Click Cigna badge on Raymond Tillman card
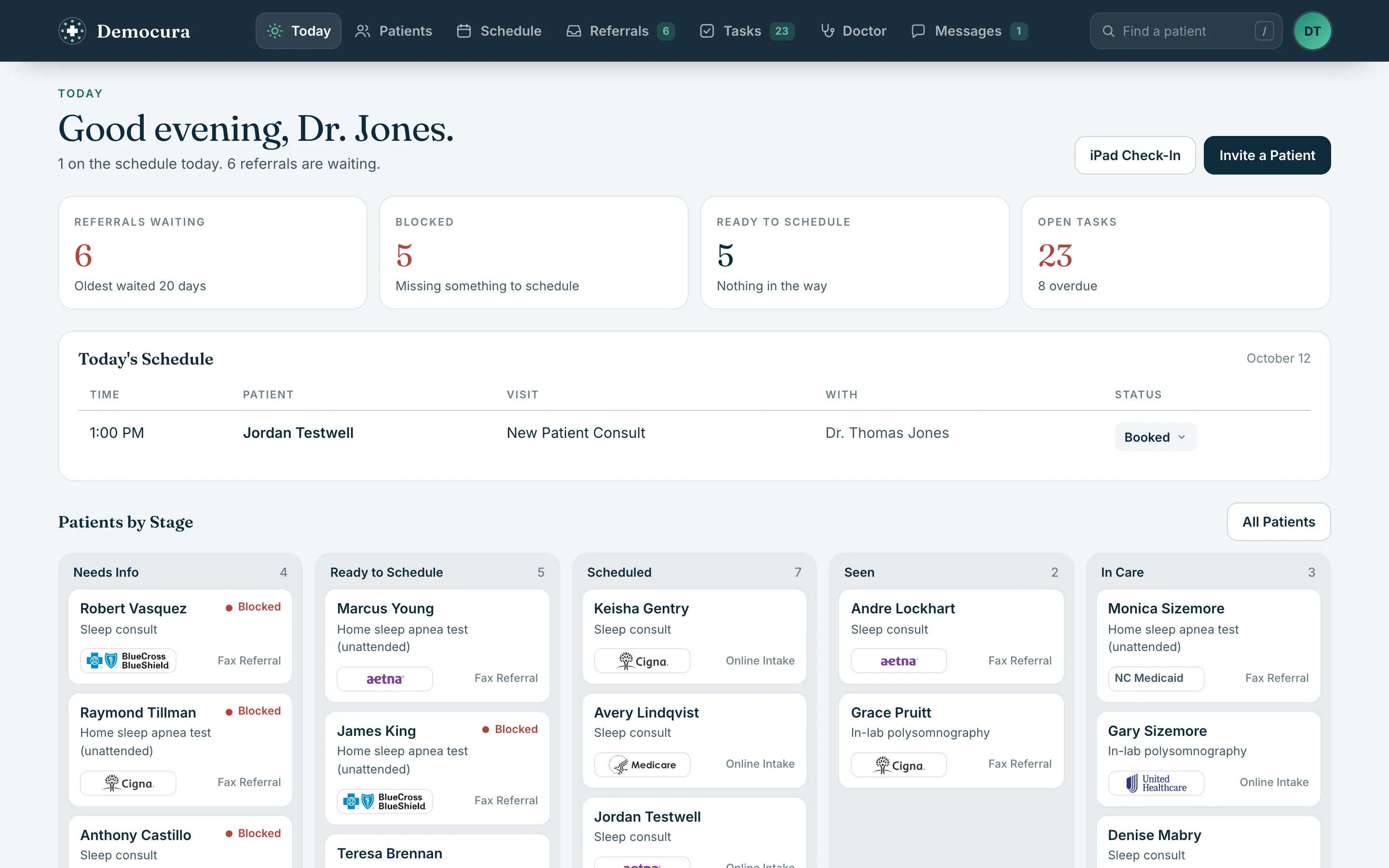This screenshot has height=868, width=1389. coord(128,783)
